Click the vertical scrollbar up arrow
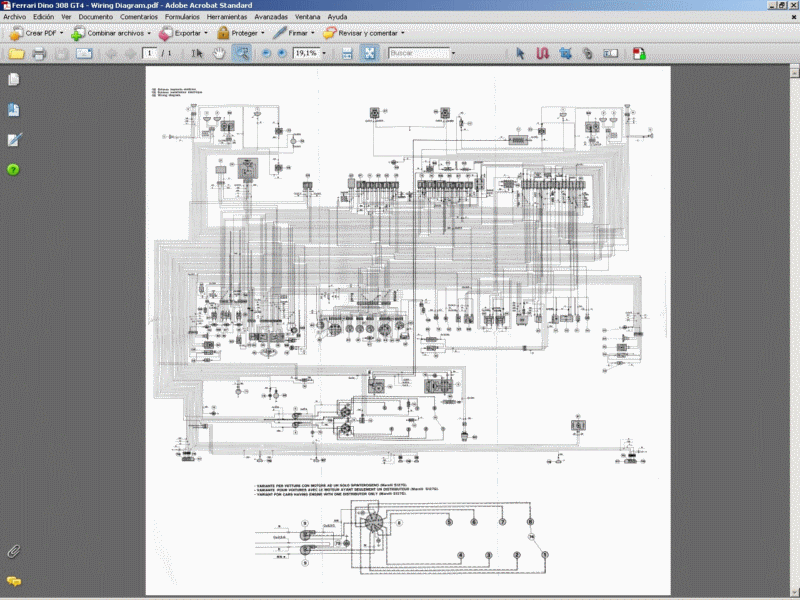800x600 pixels. 794,71
